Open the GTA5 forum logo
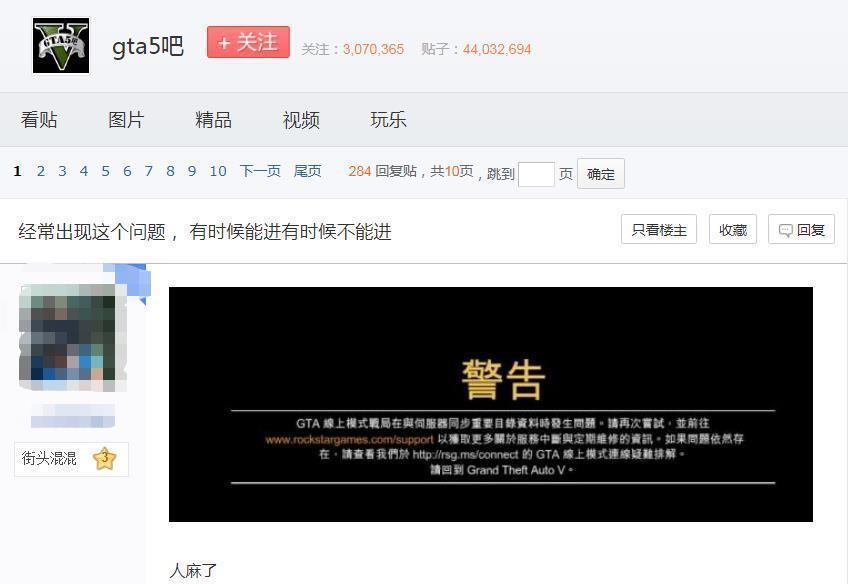The height and width of the screenshot is (584, 848). [x=61, y=45]
